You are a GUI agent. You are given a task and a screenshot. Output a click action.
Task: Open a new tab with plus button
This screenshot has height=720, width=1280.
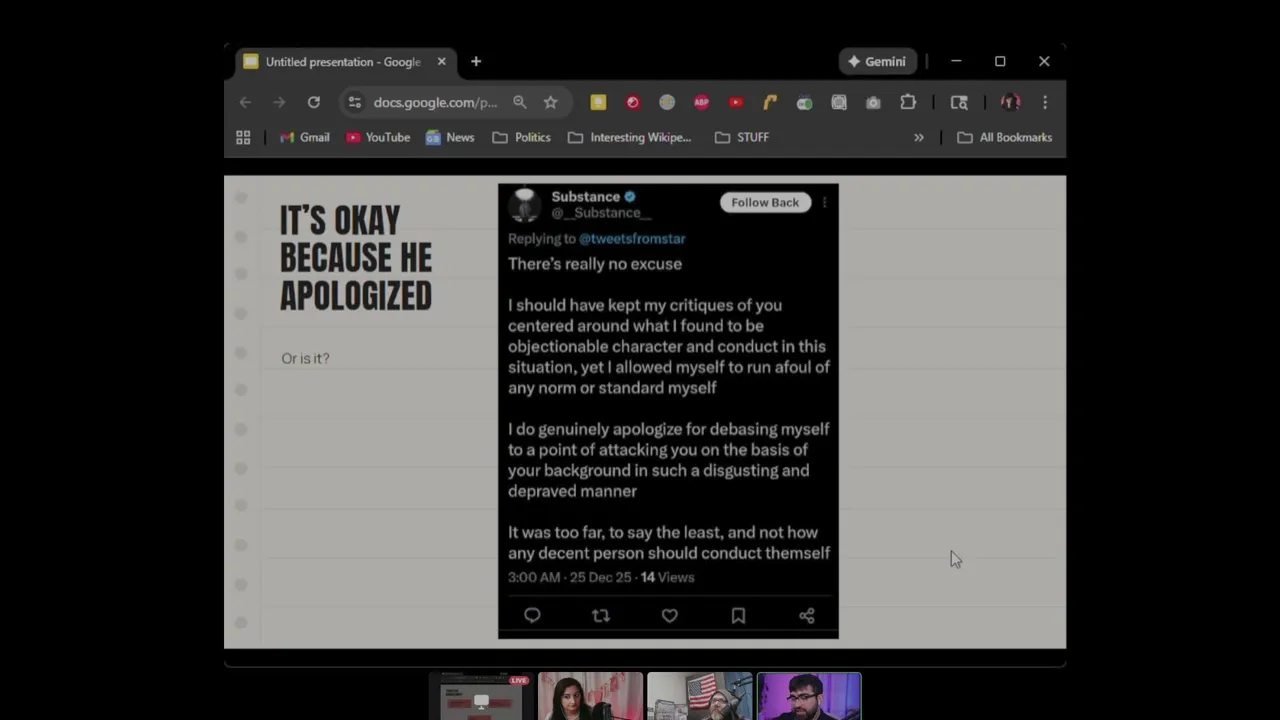click(x=476, y=62)
